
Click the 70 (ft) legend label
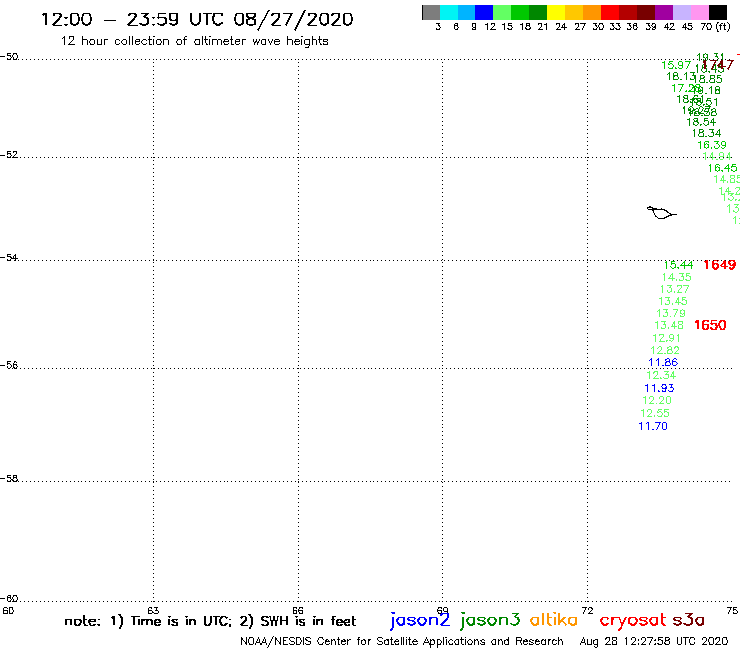(715, 26)
